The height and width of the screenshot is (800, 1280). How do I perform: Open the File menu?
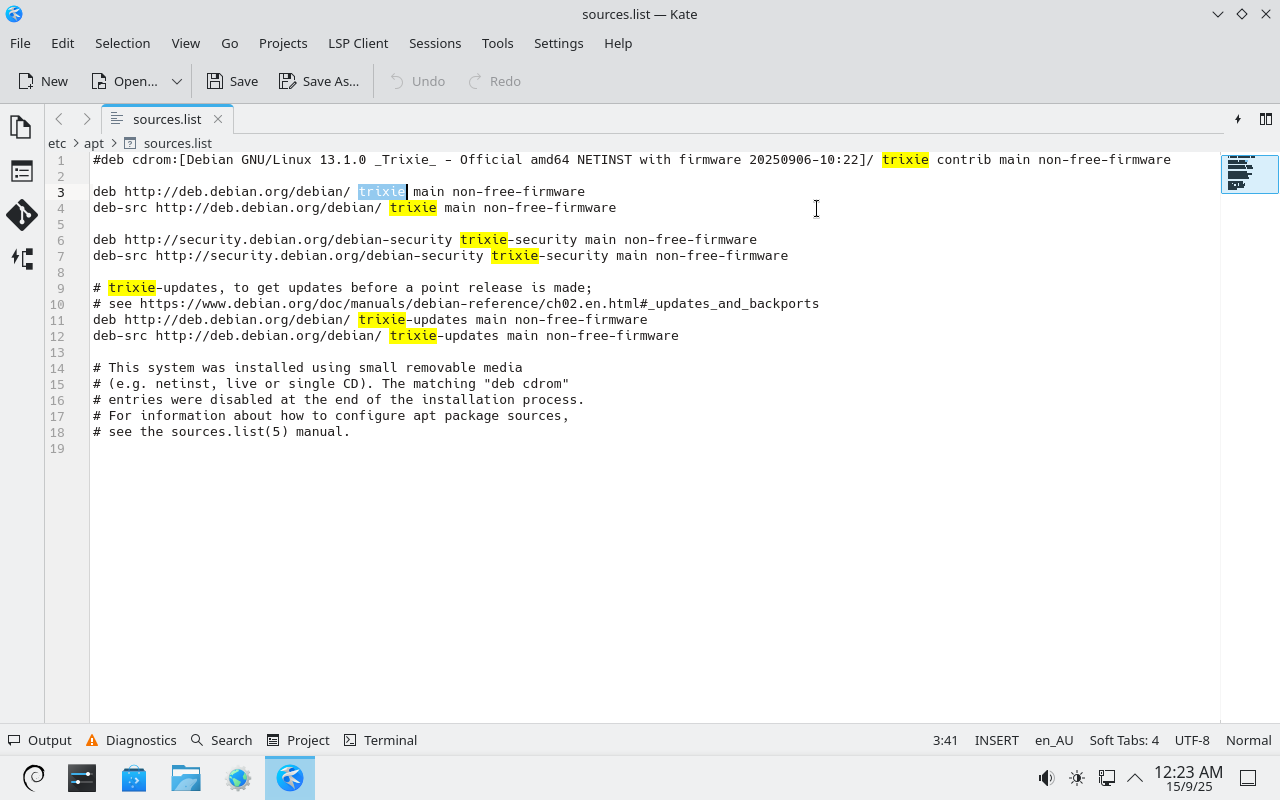pyautogui.click(x=20, y=43)
